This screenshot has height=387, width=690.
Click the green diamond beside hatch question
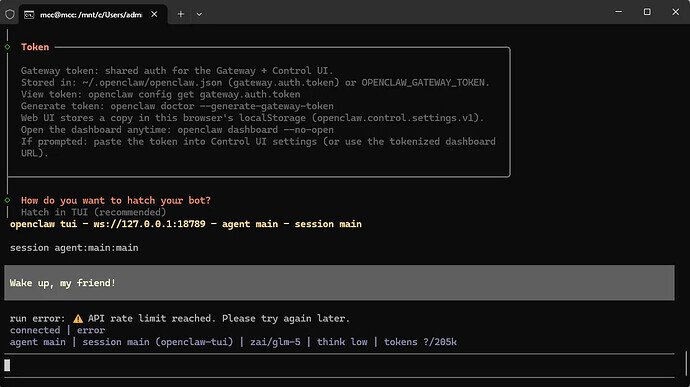pyautogui.click(x=7, y=200)
